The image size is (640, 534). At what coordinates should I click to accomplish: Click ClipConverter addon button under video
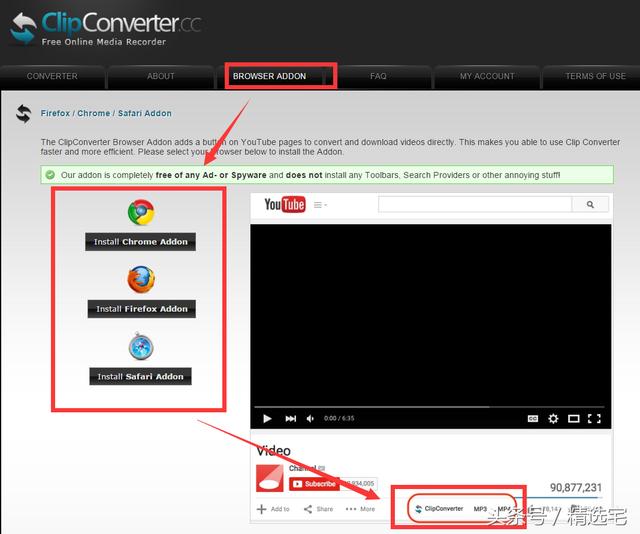(x=439, y=509)
